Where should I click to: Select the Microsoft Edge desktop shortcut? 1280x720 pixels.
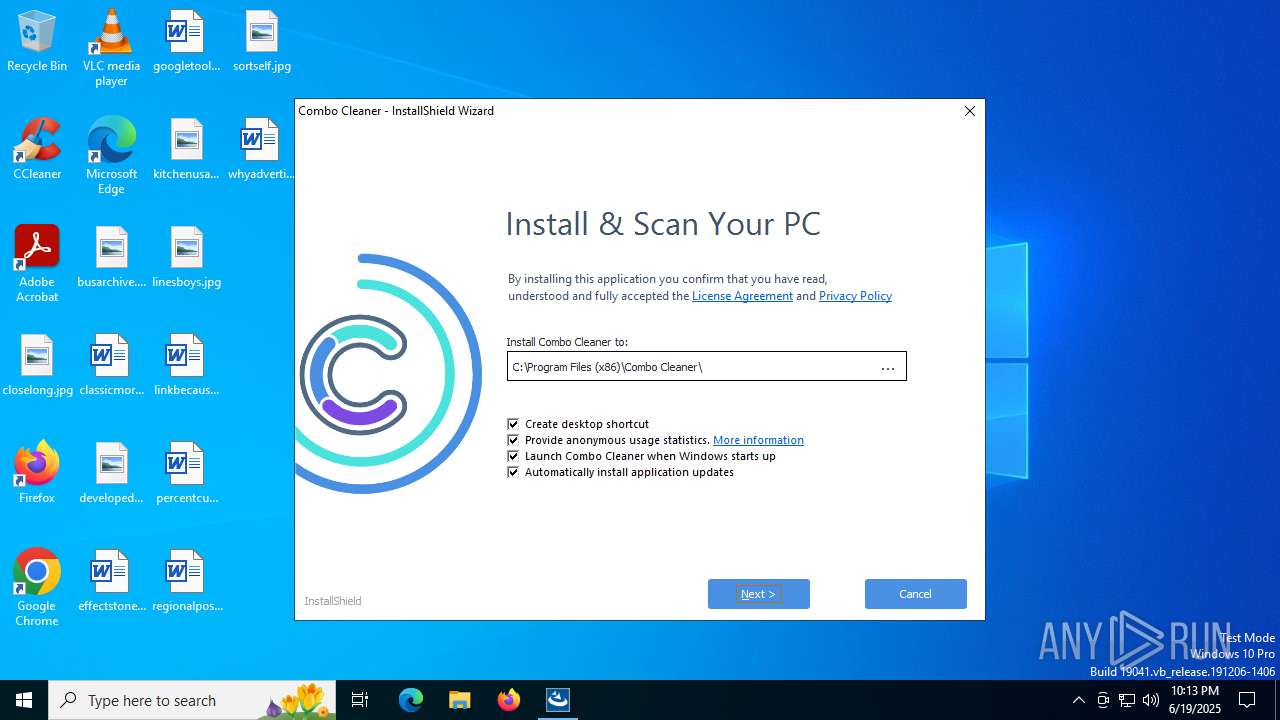coord(111,155)
